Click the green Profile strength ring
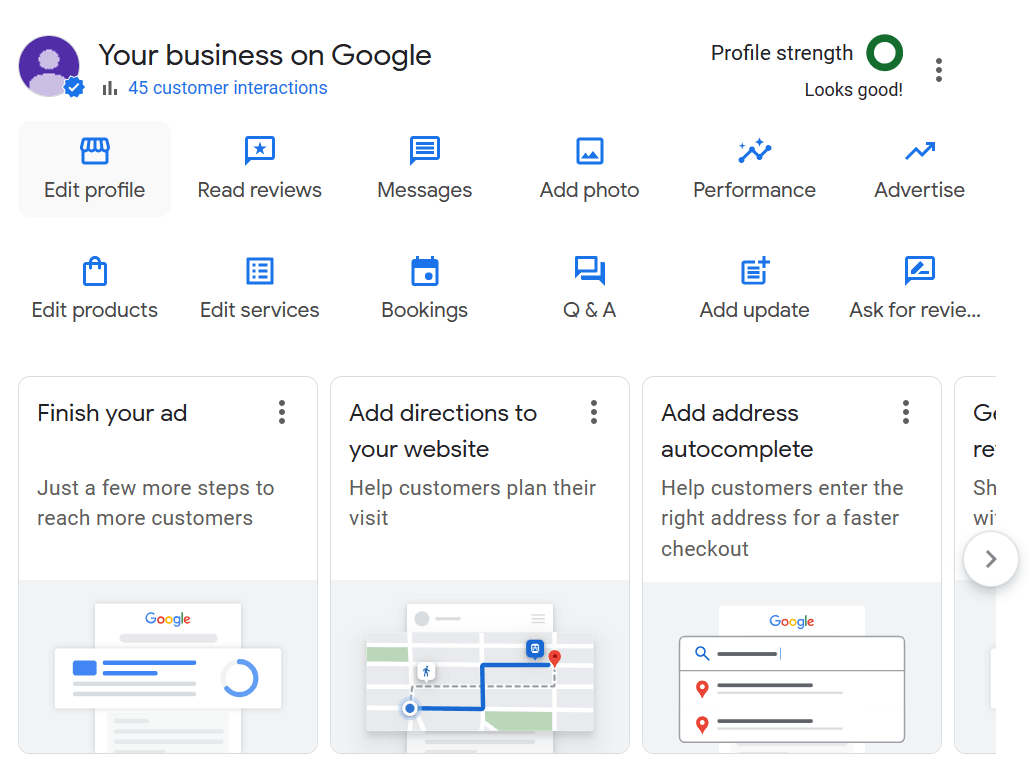 (885, 53)
